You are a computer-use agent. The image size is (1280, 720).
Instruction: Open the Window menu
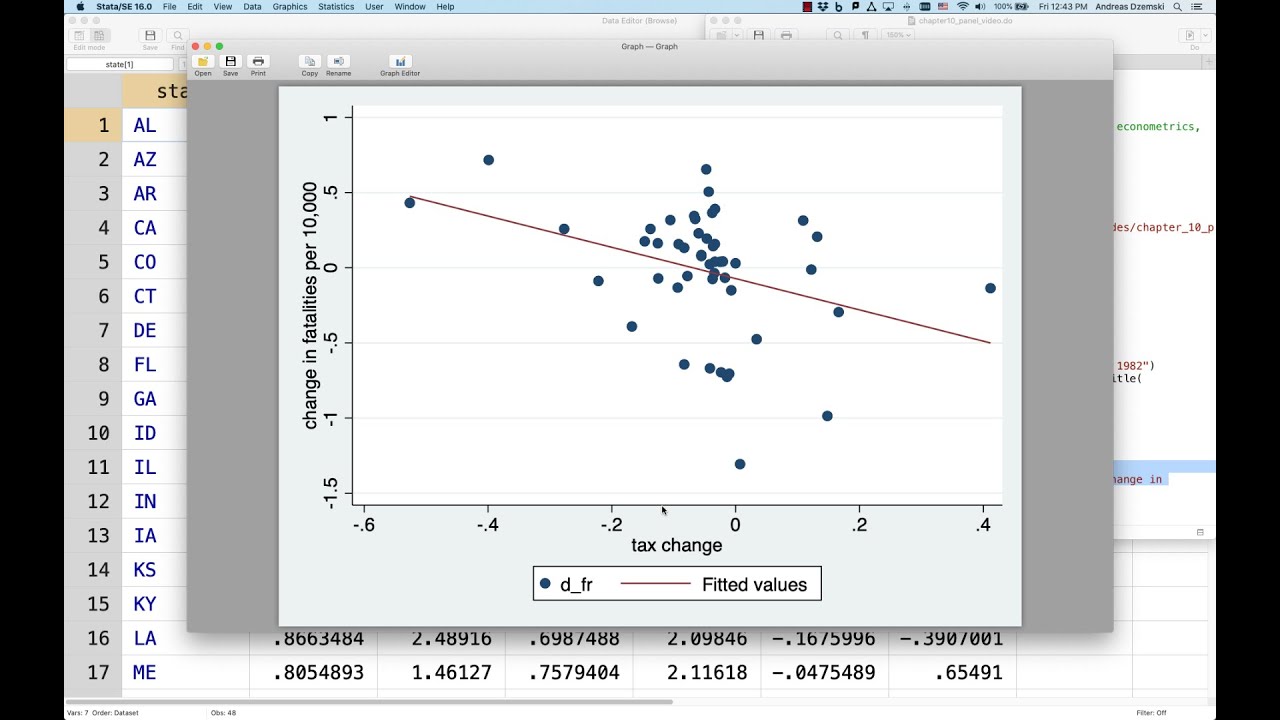click(x=410, y=6)
